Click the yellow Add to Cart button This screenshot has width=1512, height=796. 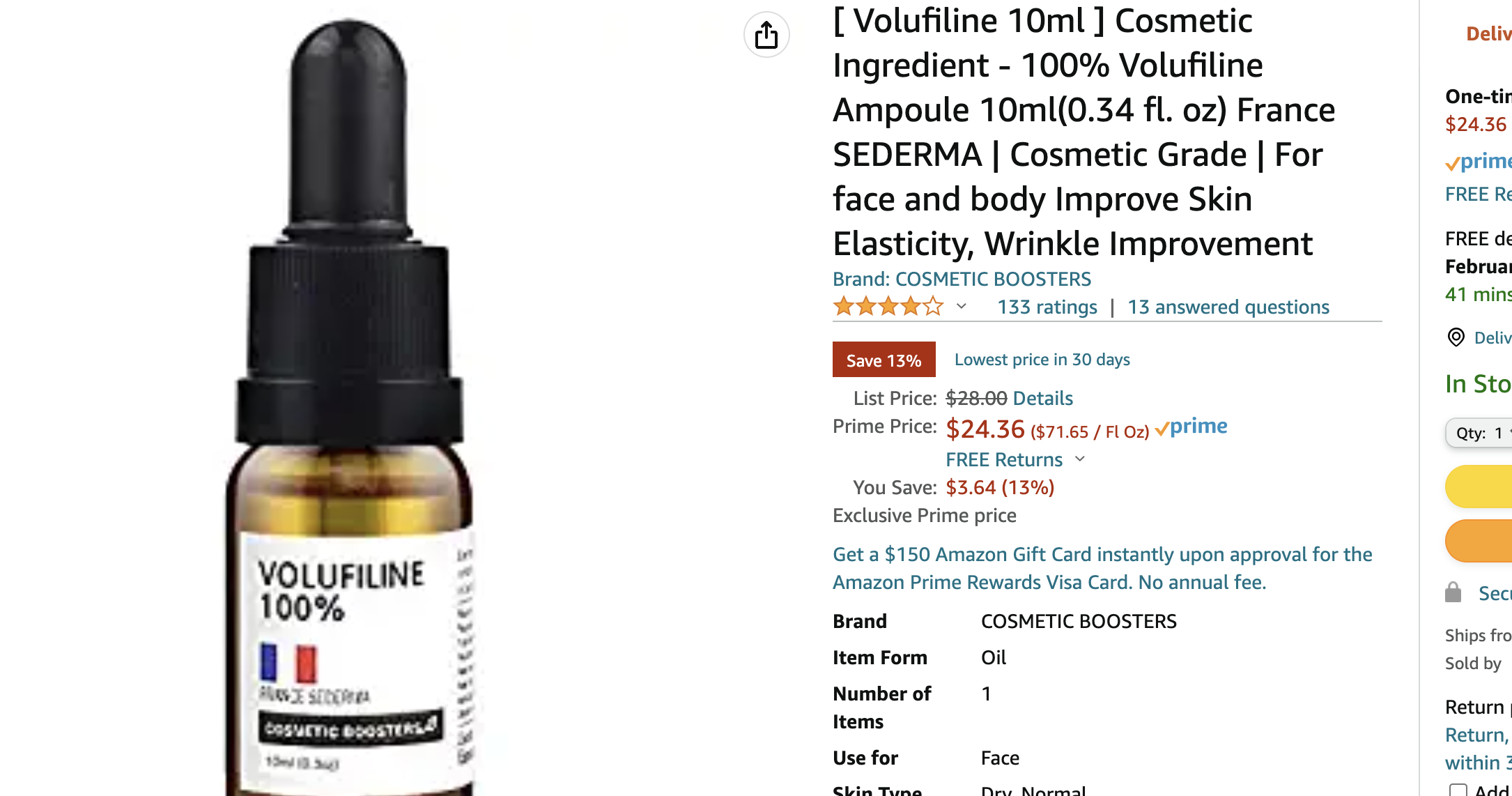(x=1479, y=487)
